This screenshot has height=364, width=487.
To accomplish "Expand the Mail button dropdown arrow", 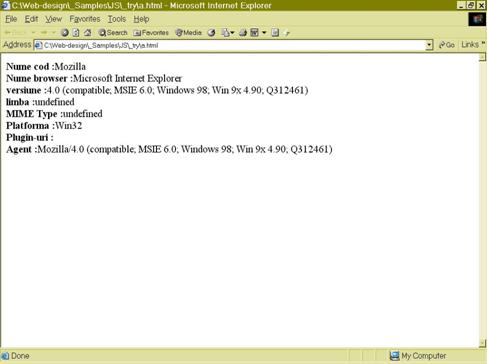I will pos(232,33).
